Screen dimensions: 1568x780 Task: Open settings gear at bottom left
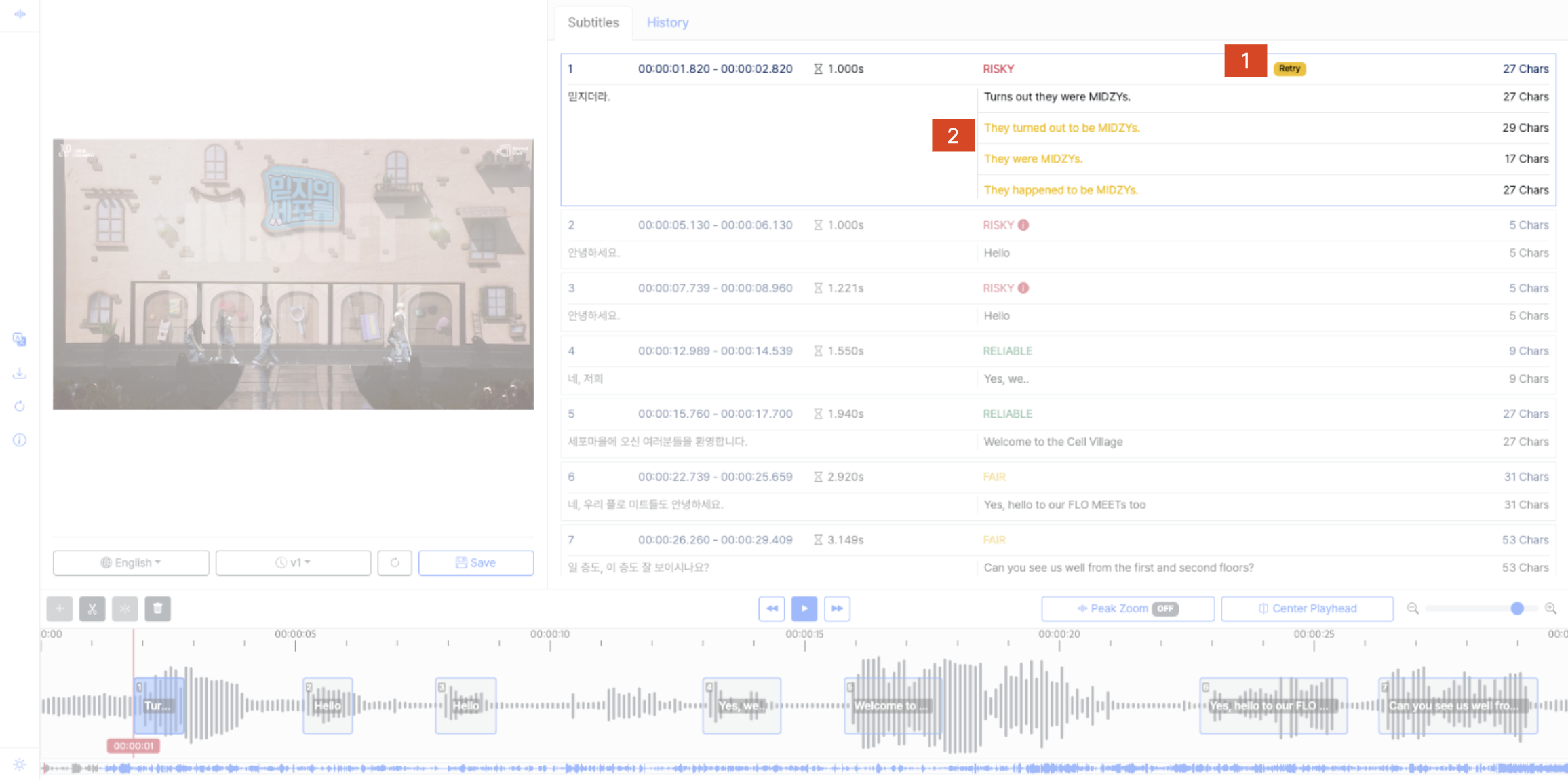click(20, 764)
